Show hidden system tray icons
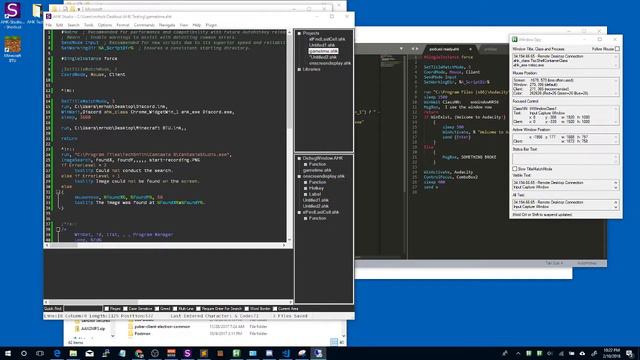640x360 pixels. tap(518, 353)
